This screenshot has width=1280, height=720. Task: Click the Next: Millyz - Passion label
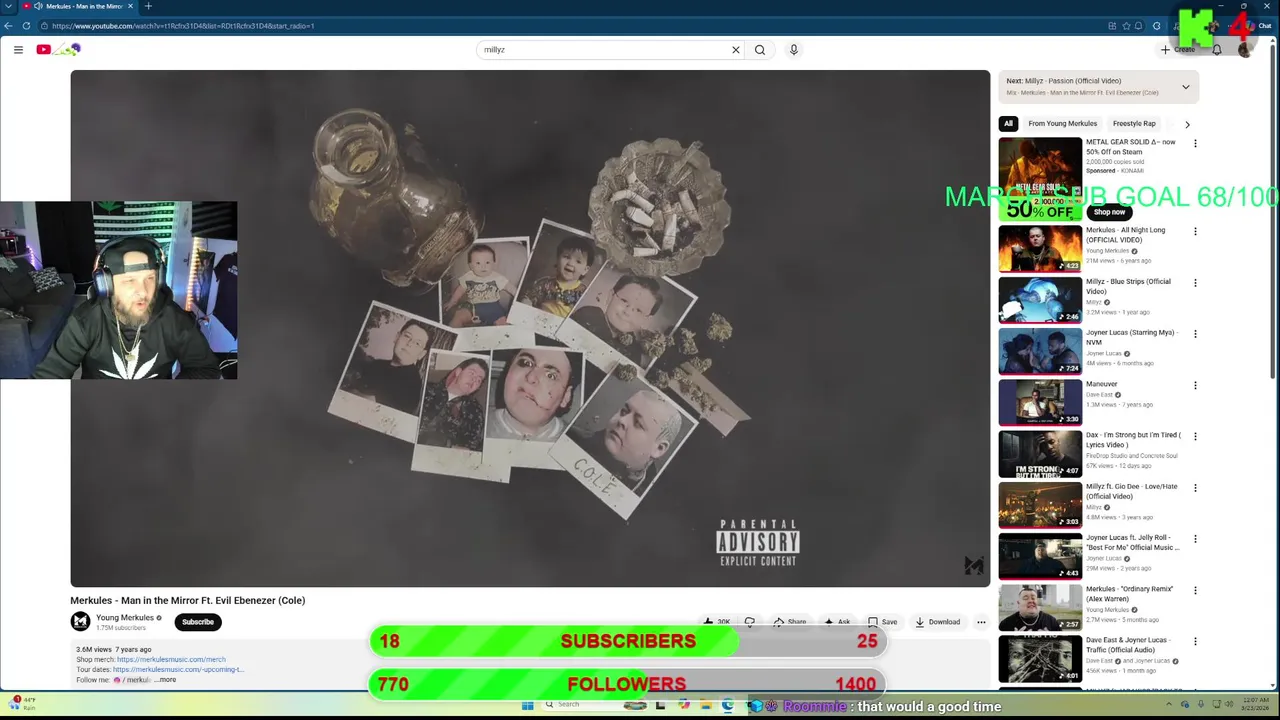point(1063,81)
